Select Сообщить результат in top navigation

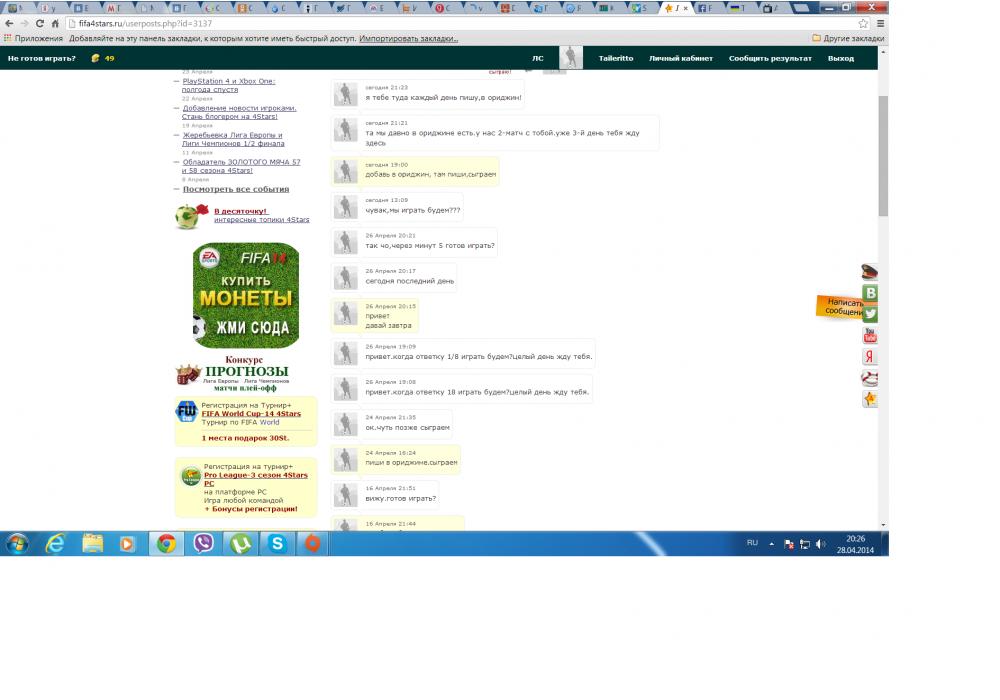[769, 58]
